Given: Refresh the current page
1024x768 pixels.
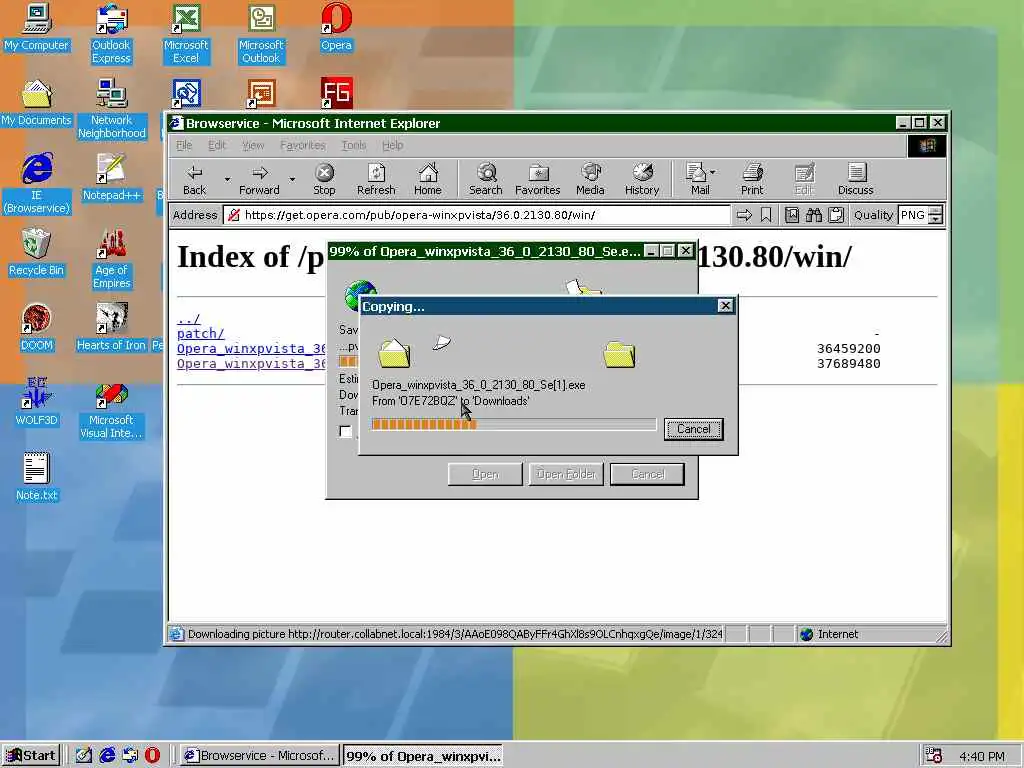Looking at the screenshot, I should [x=376, y=179].
